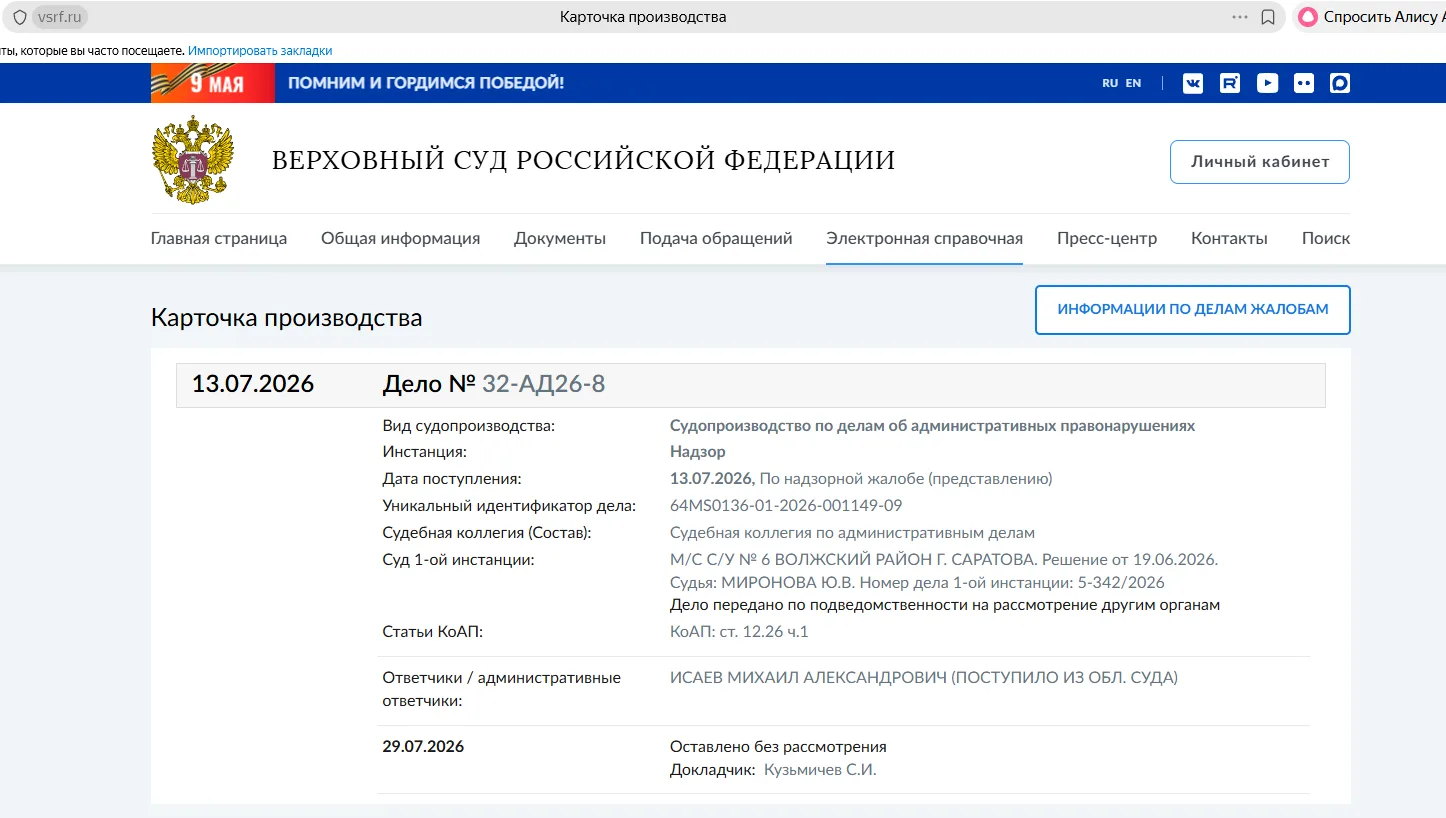Open Личный кабинет
The height and width of the screenshot is (818, 1446).
pos(1260,162)
